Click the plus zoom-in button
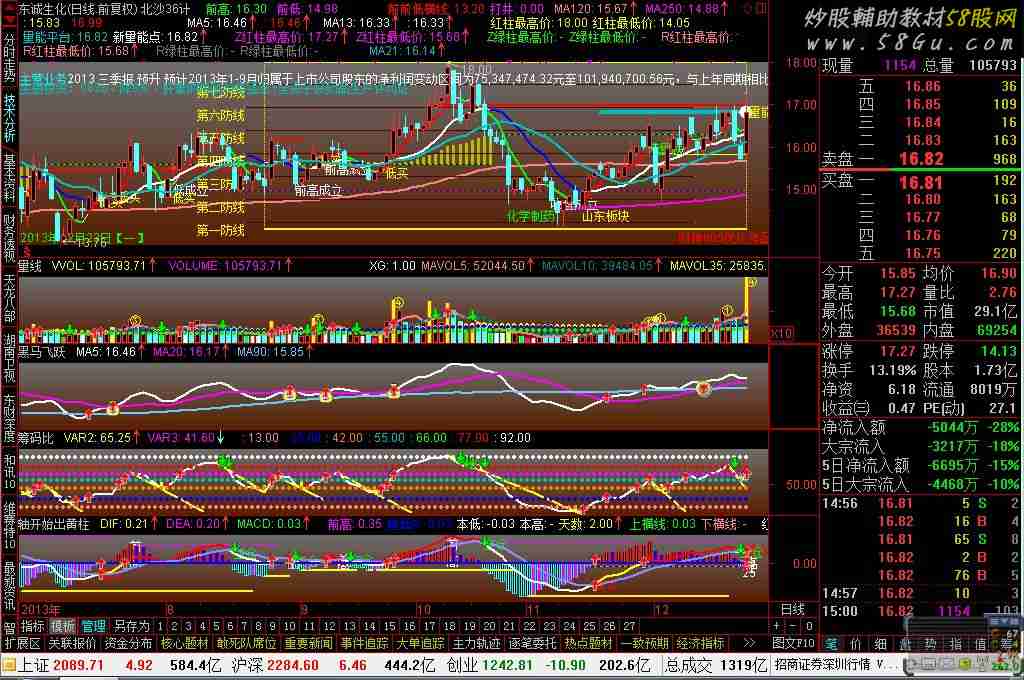Image resolution: width=1024 pixels, height=680 pixels. [777, 626]
